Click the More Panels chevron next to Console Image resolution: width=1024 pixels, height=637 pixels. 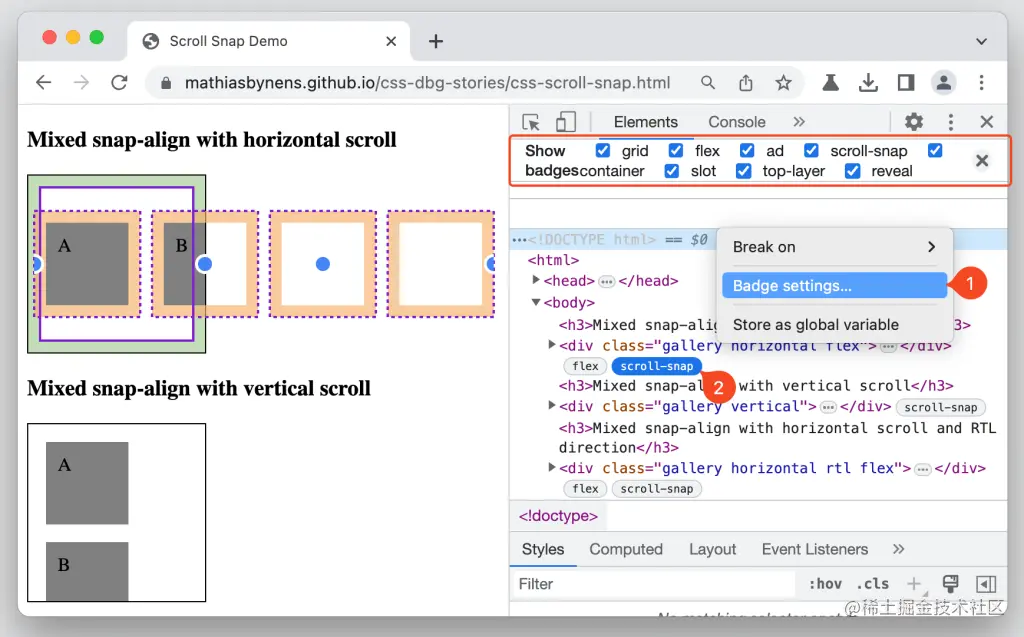[x=798, y=122]
